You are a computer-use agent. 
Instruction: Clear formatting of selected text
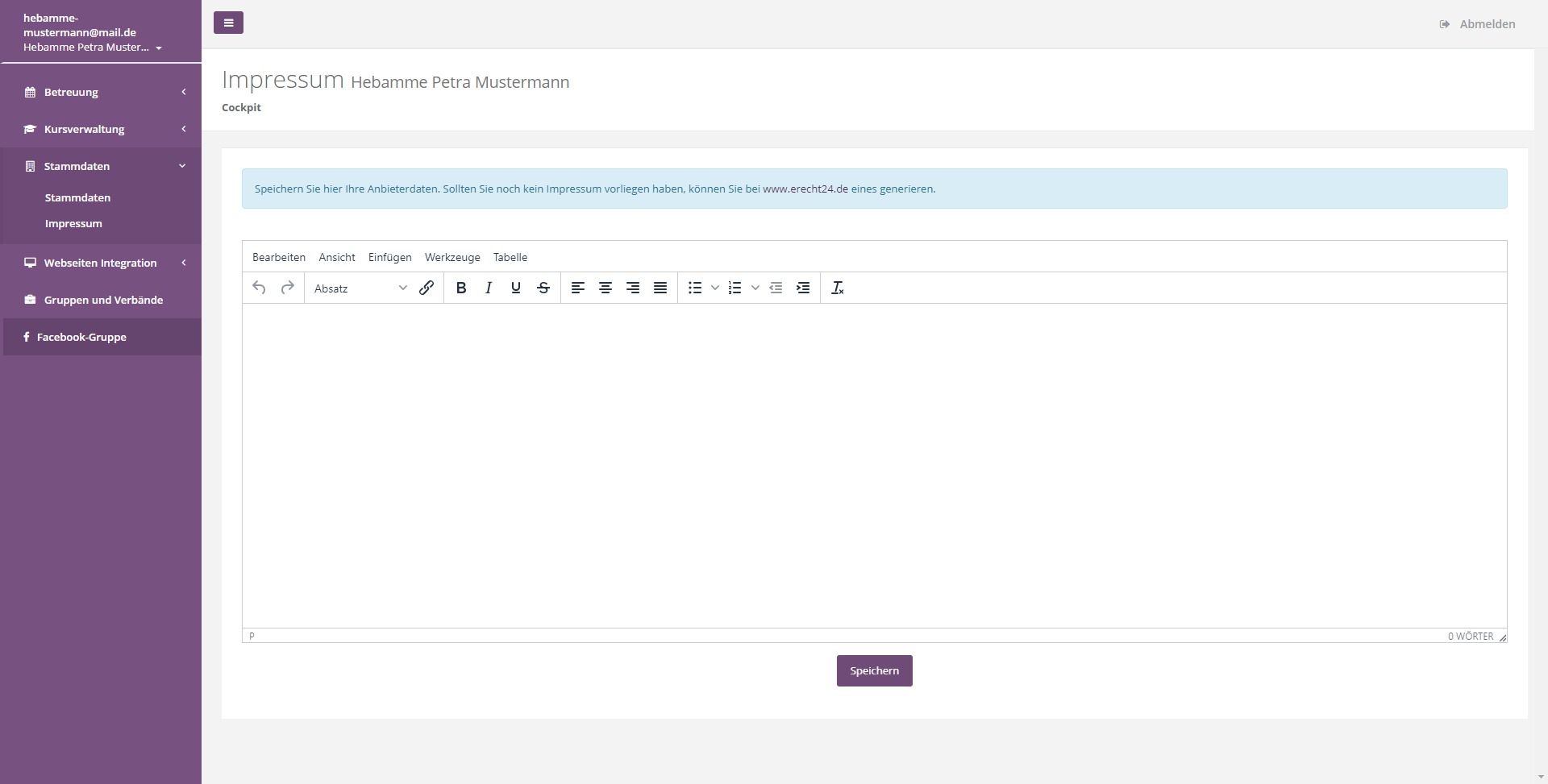(x=838, y=288)
